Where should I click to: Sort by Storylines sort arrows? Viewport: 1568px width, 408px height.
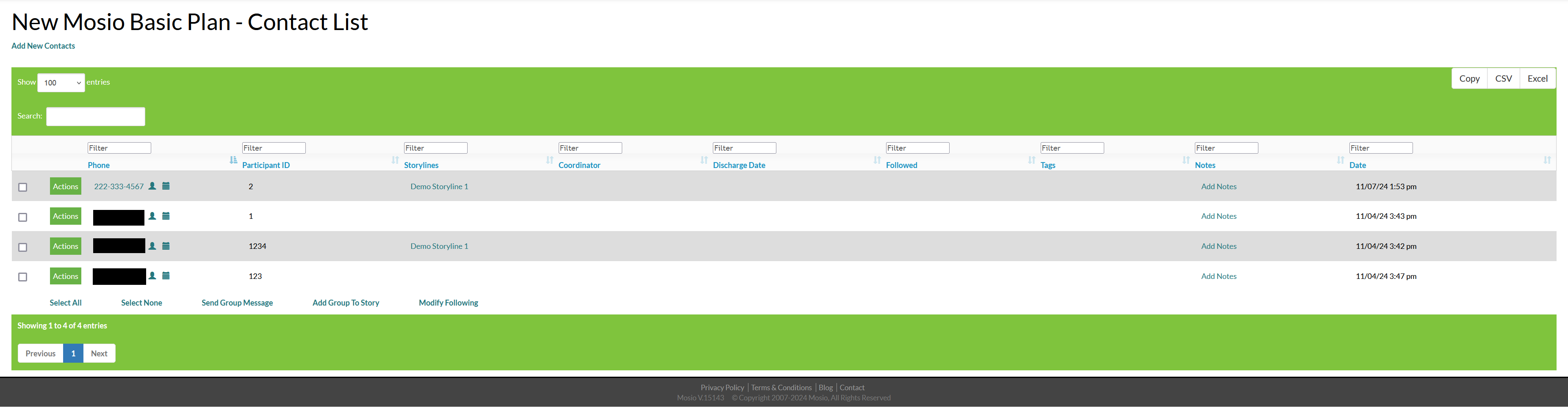pyautogui.click(x=550, y=160)
